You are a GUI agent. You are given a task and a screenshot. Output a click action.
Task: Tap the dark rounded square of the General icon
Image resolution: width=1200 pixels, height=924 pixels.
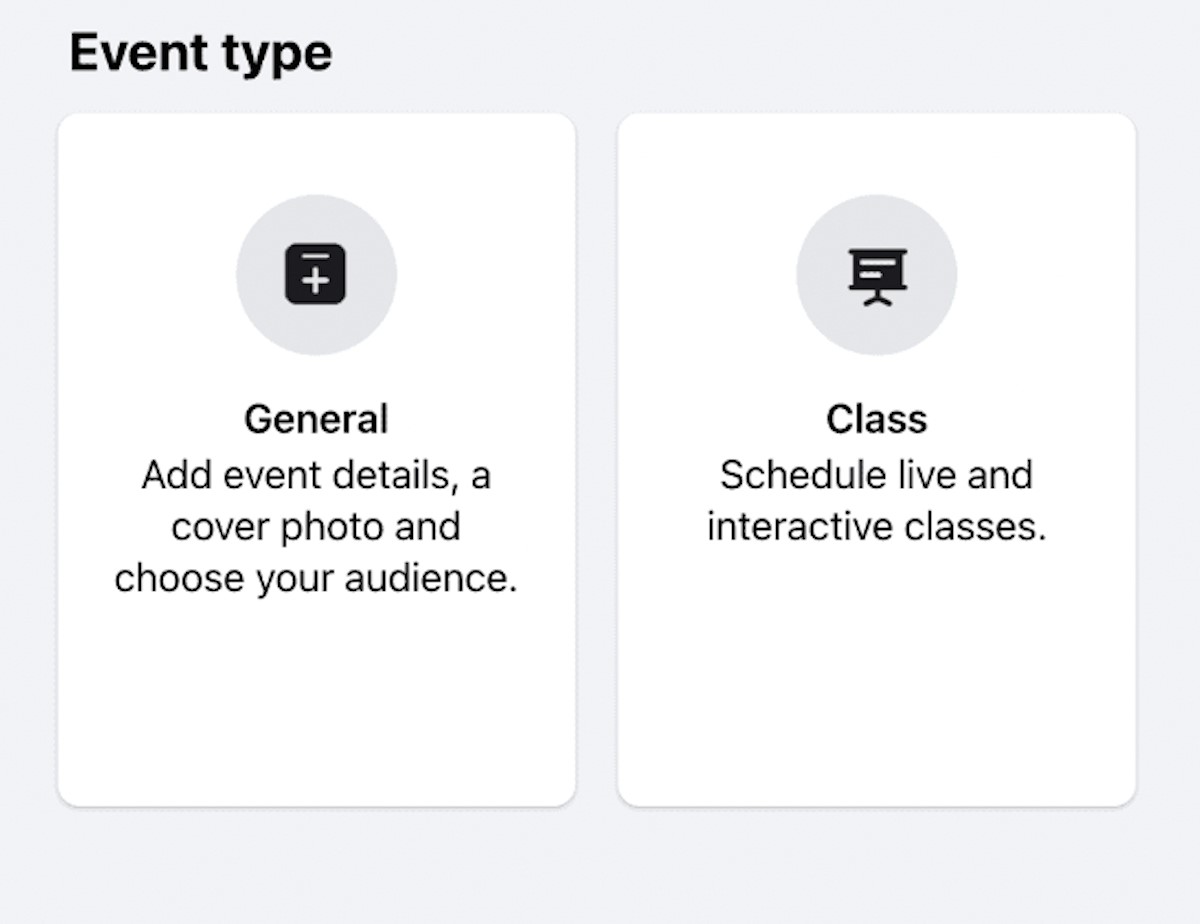[316, 275]
